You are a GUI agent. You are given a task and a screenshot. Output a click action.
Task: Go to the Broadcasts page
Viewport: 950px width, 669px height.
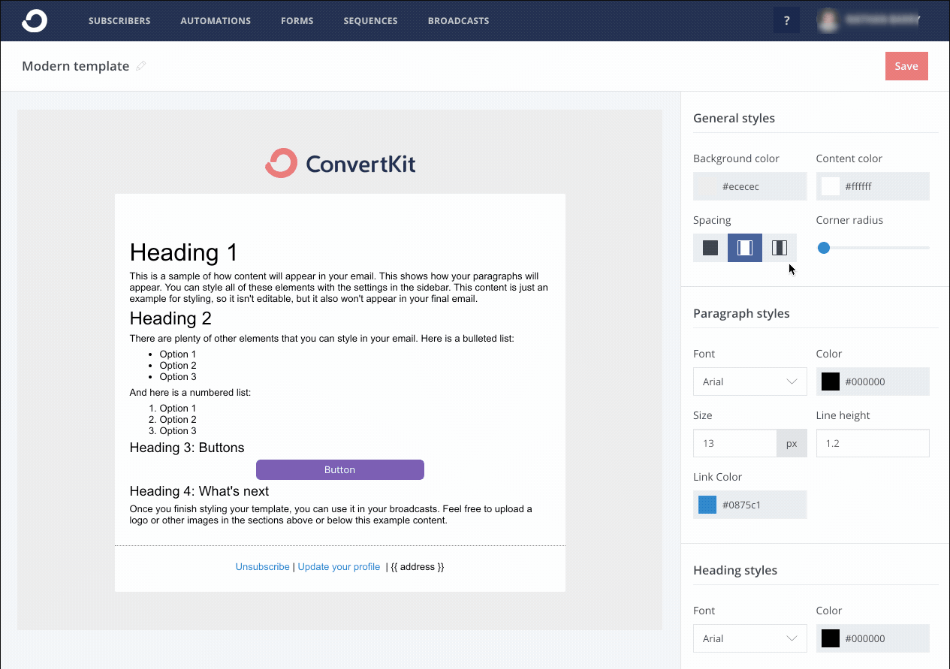click(x=459, y=21)
